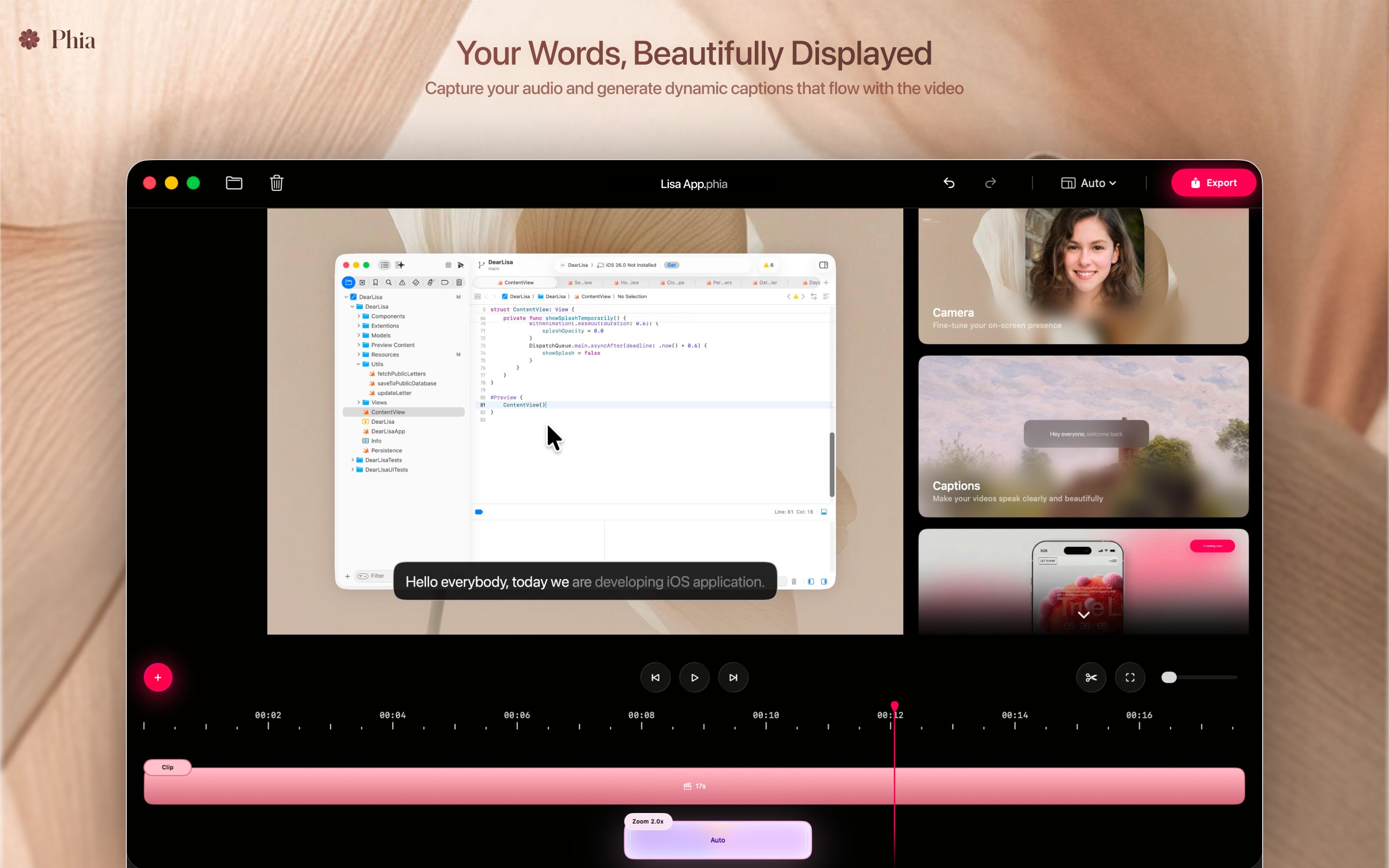Undo the last edit

point(948,183)
